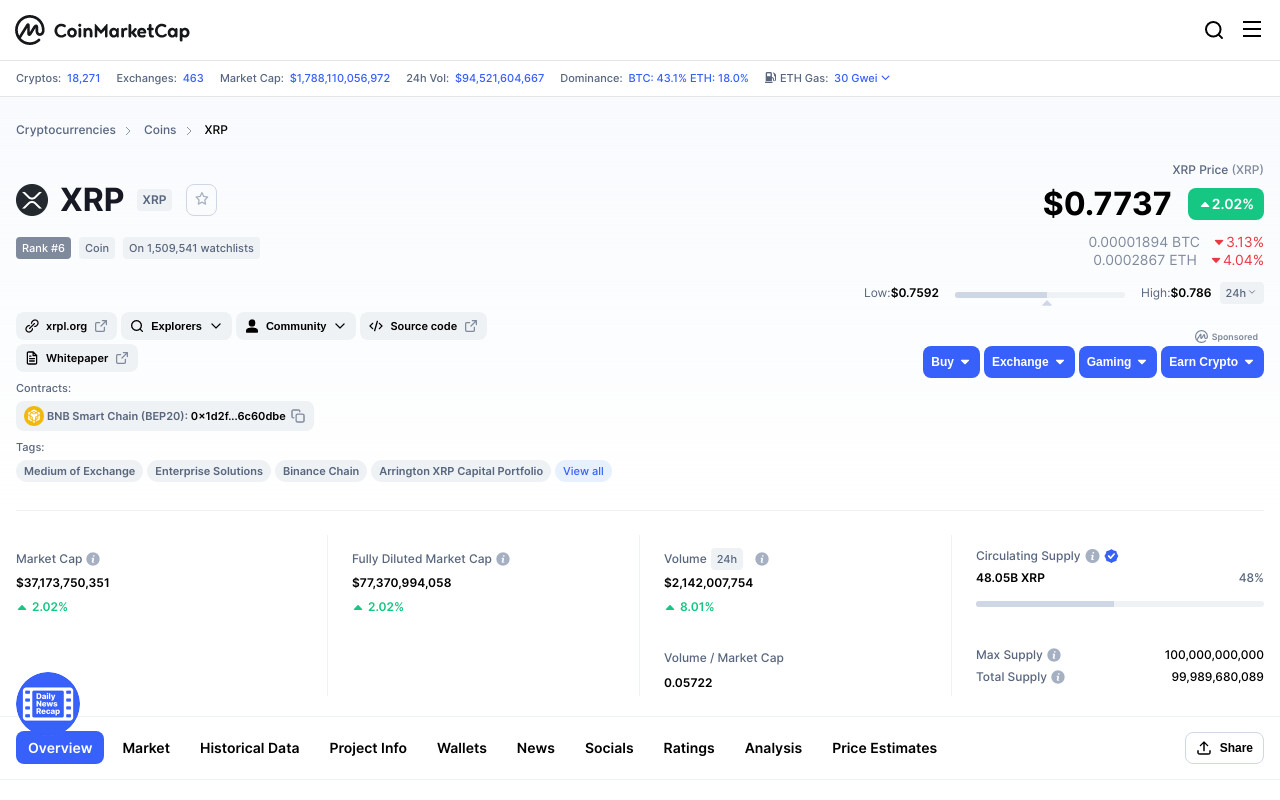Viewport: 1280px width, 800px height.
Task: Open the hamburger menu icon
Action: pos(1252,29)
